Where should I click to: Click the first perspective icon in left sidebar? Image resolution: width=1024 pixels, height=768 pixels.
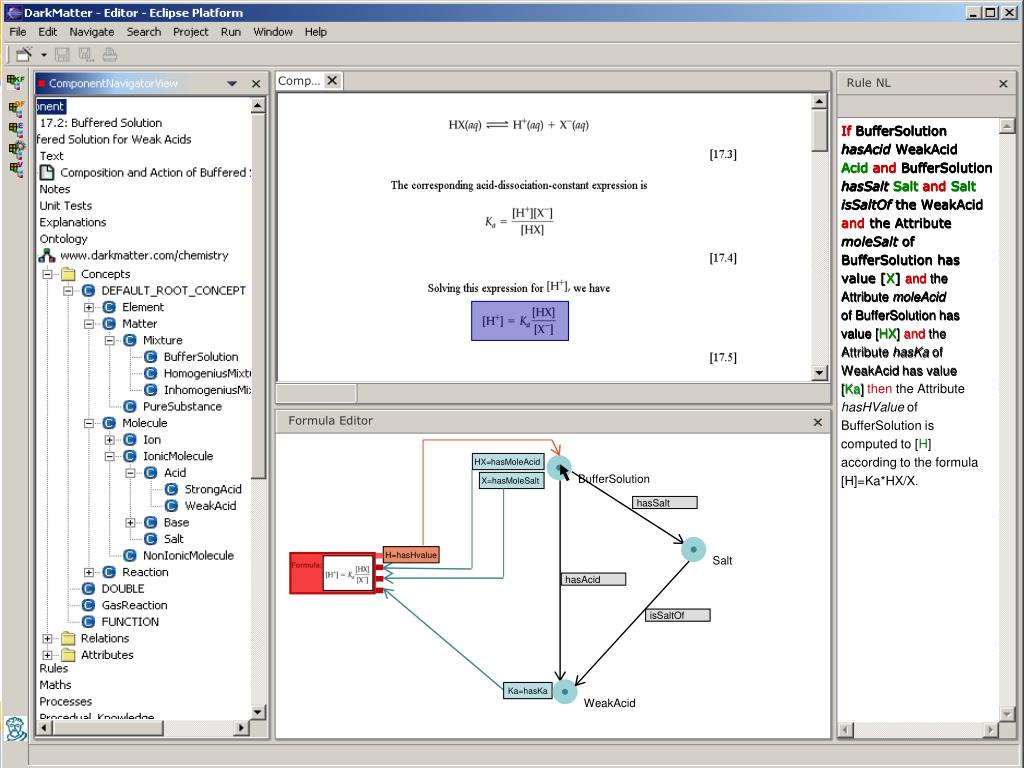pos(15,82)
